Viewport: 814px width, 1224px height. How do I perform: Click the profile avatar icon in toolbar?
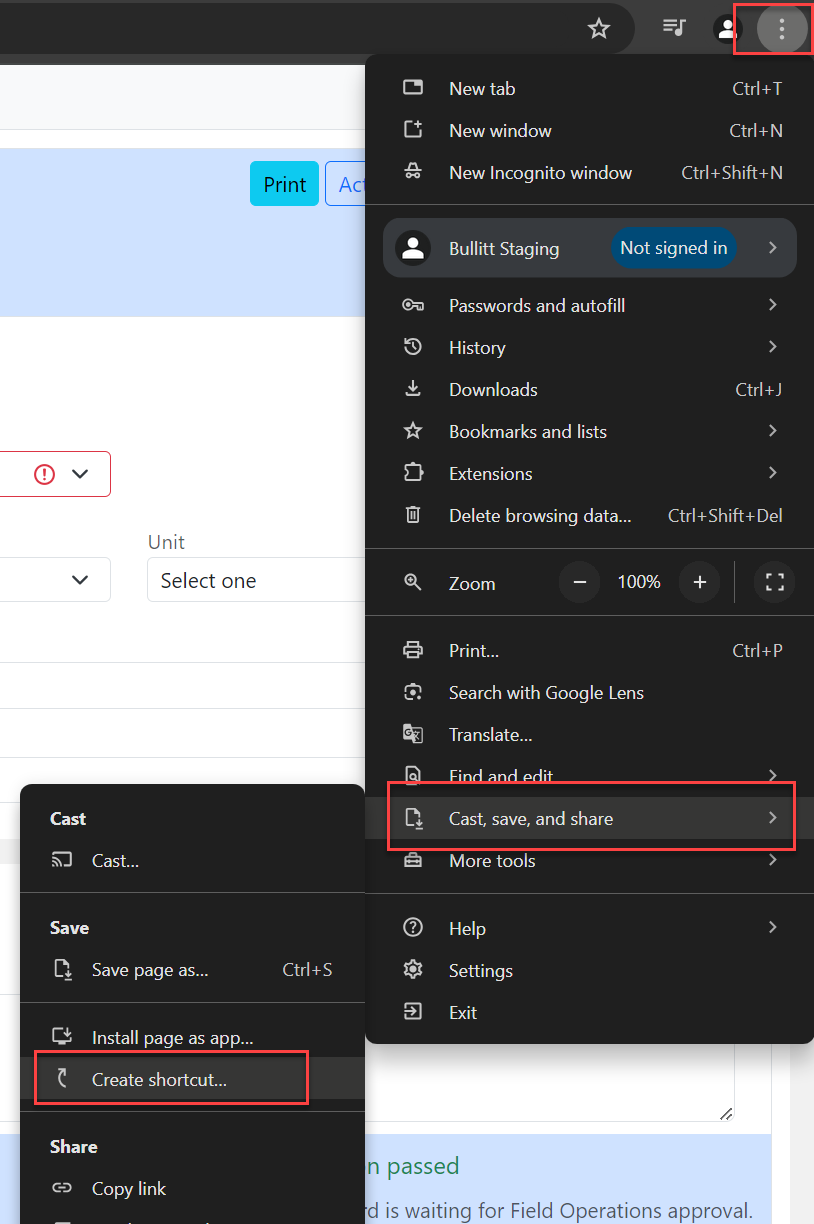(x=727, y=28)
